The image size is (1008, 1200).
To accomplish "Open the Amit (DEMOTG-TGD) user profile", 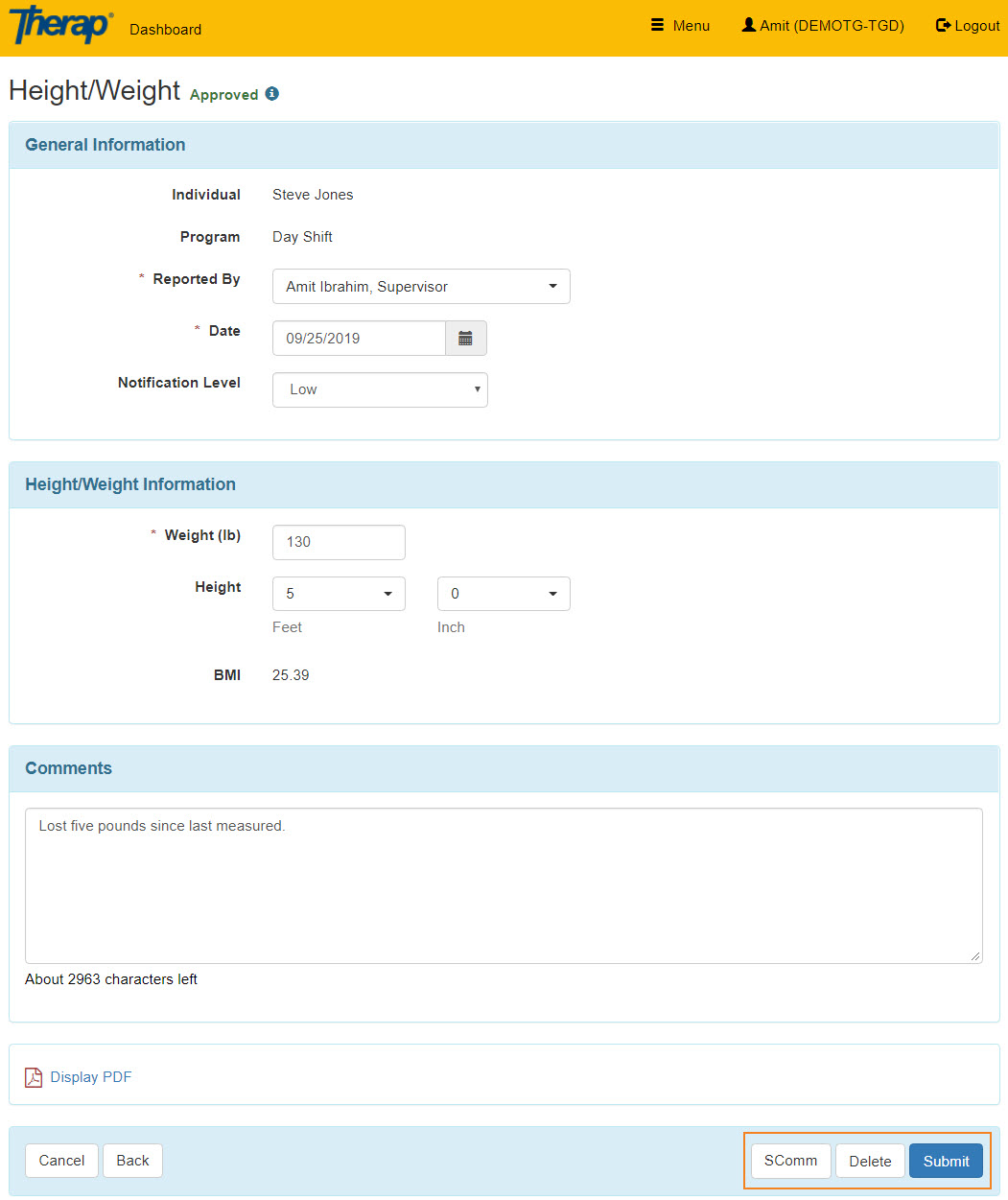I will click(x=823, y=26).
